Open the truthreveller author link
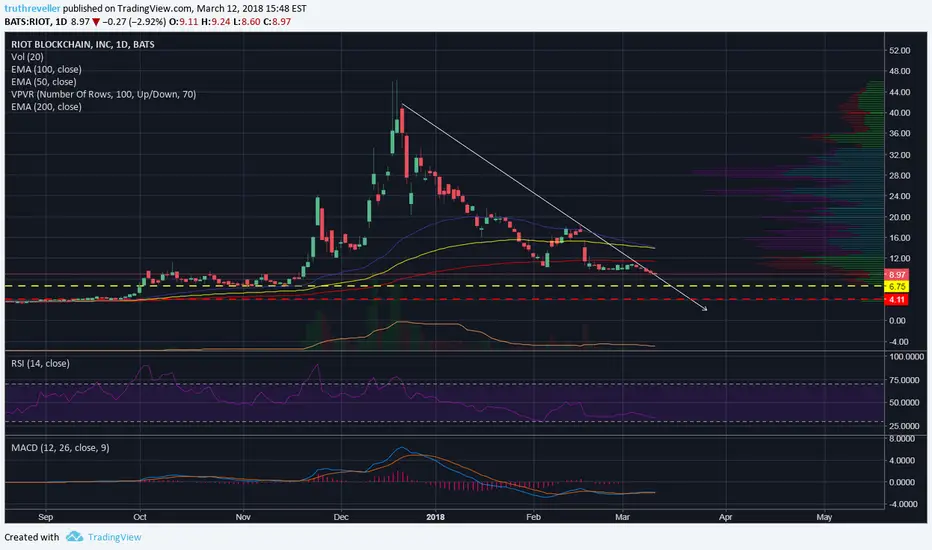The width and height of the screenshot is (932, 550). (x=32, y=9)
